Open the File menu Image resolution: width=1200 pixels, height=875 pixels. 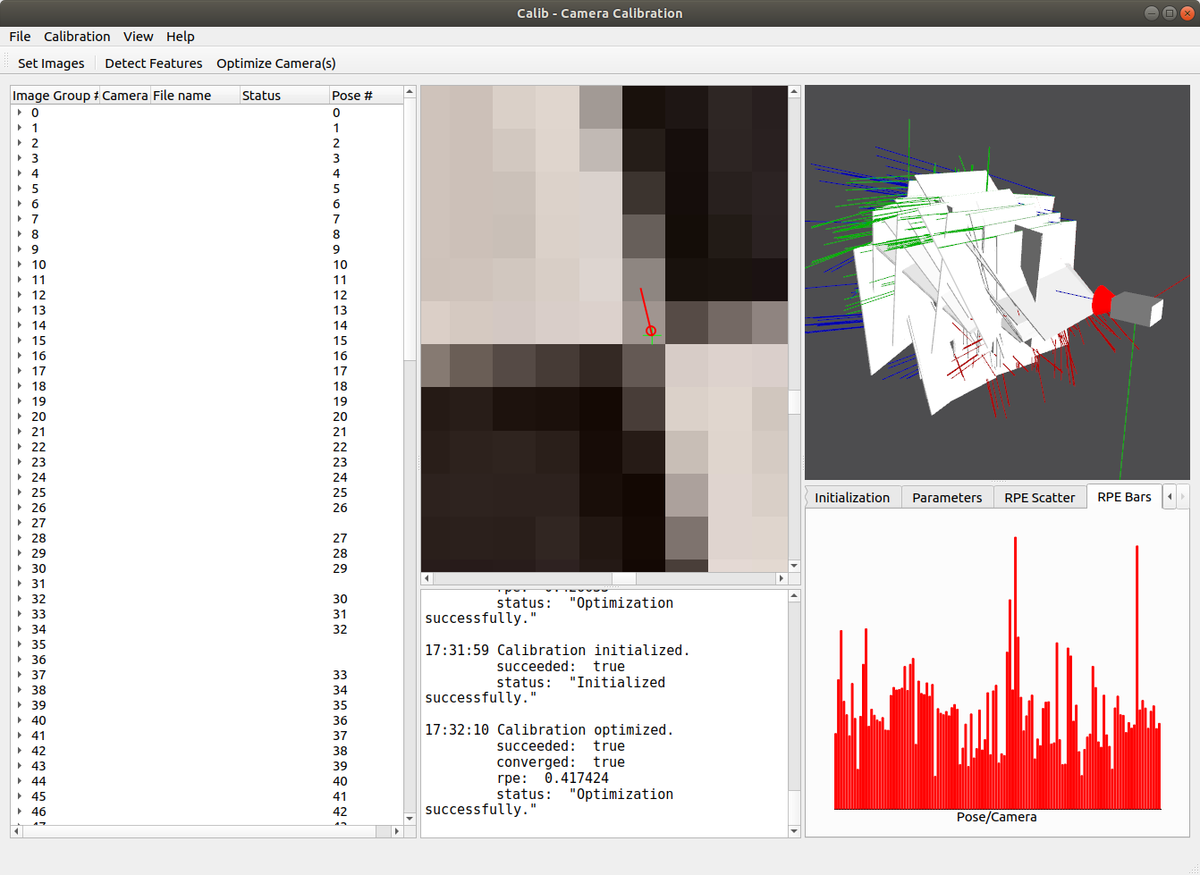click(19, 36)
